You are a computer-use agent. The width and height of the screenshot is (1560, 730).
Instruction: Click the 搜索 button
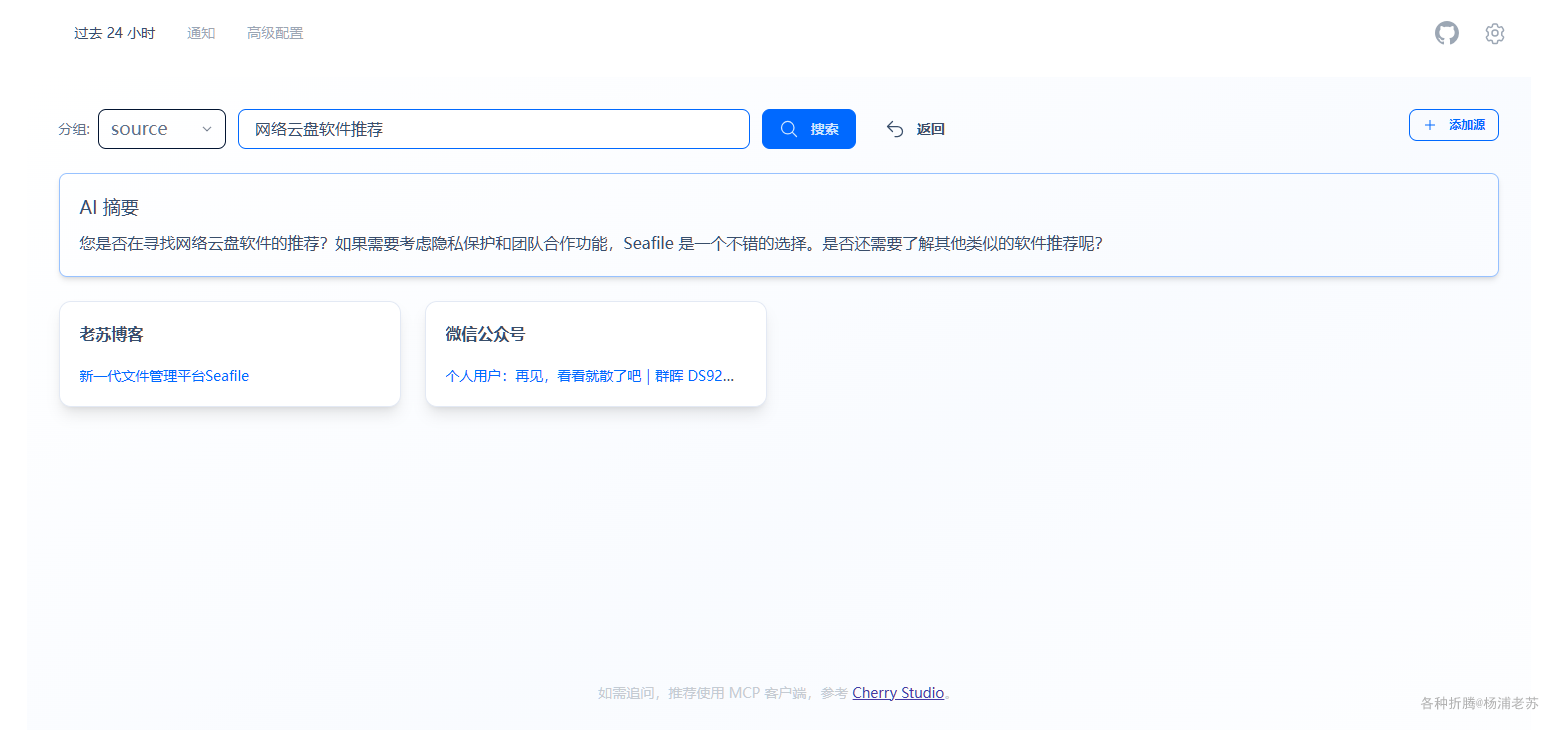tap(809, 129)
